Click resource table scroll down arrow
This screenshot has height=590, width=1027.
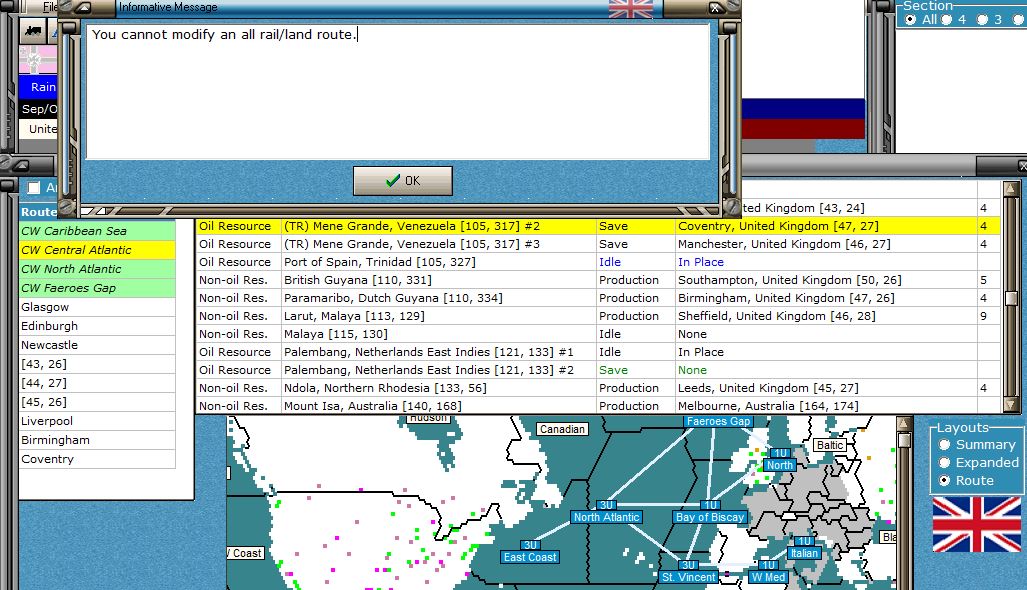(1011, 405)
